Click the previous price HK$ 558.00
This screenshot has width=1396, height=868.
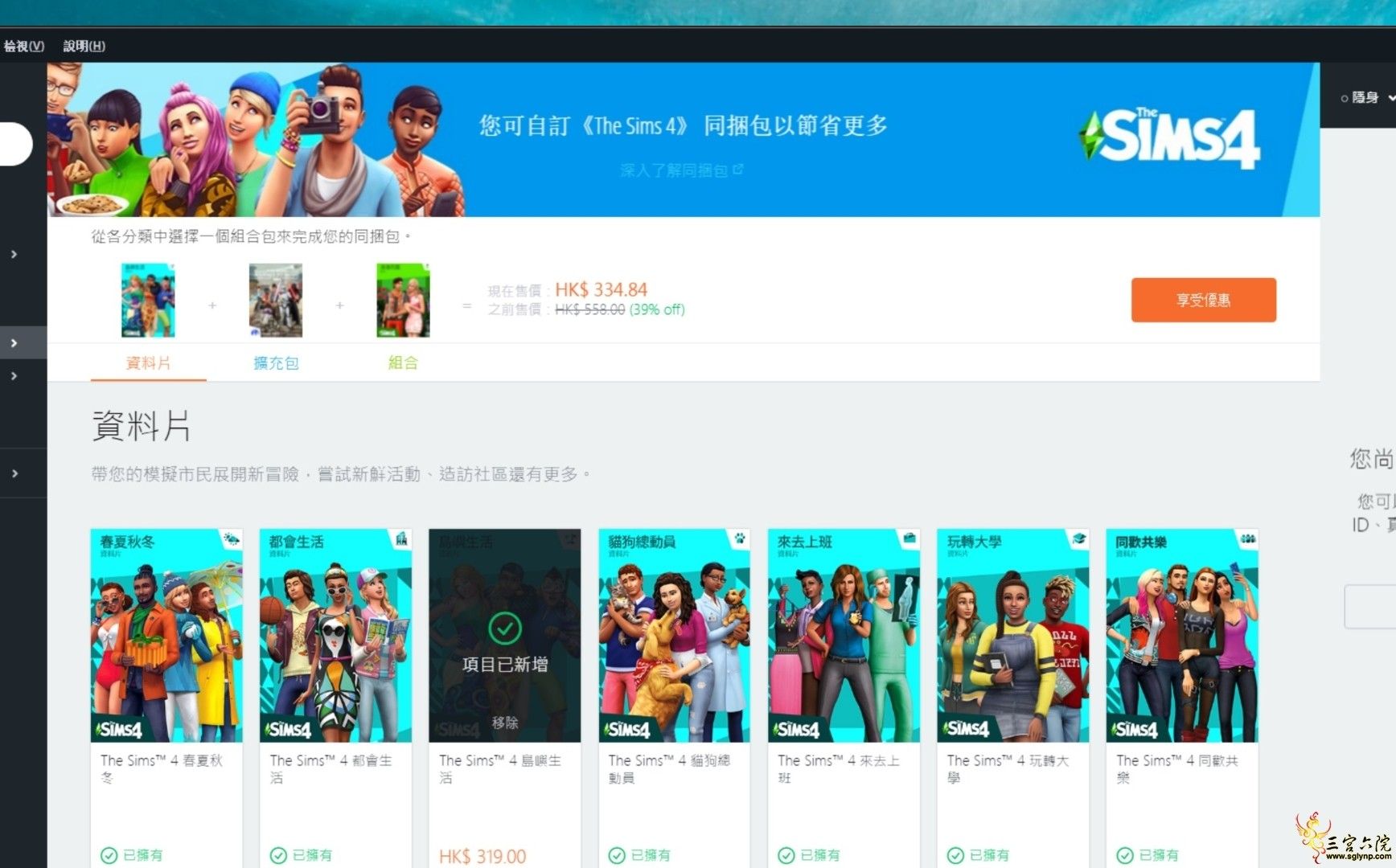click(x=590, y=309)
